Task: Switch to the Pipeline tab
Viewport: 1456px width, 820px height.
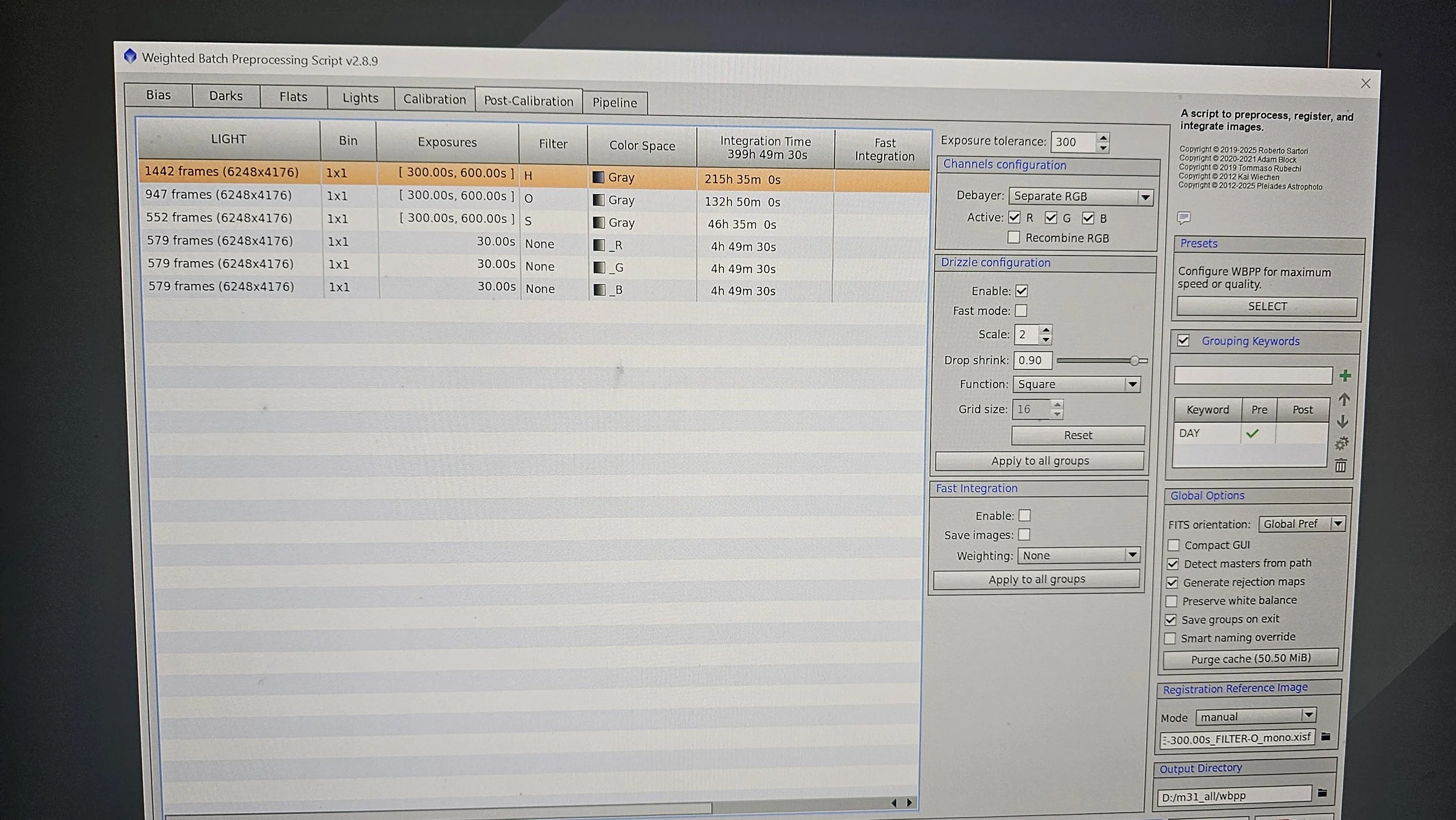Action: 614,103
